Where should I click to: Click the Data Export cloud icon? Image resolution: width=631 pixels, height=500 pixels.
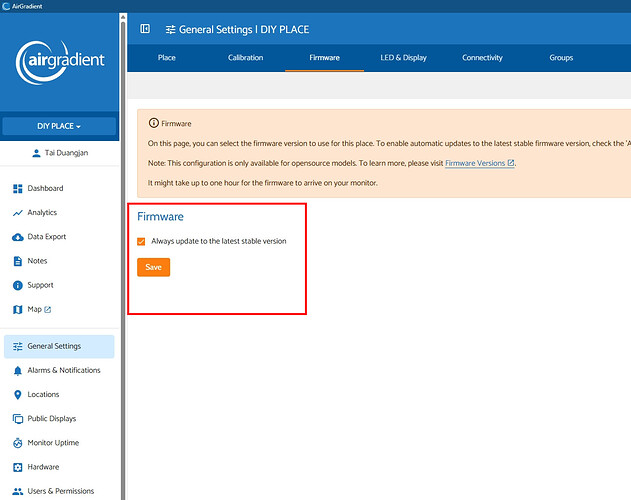pyautogui.click(x=18, y=237)
